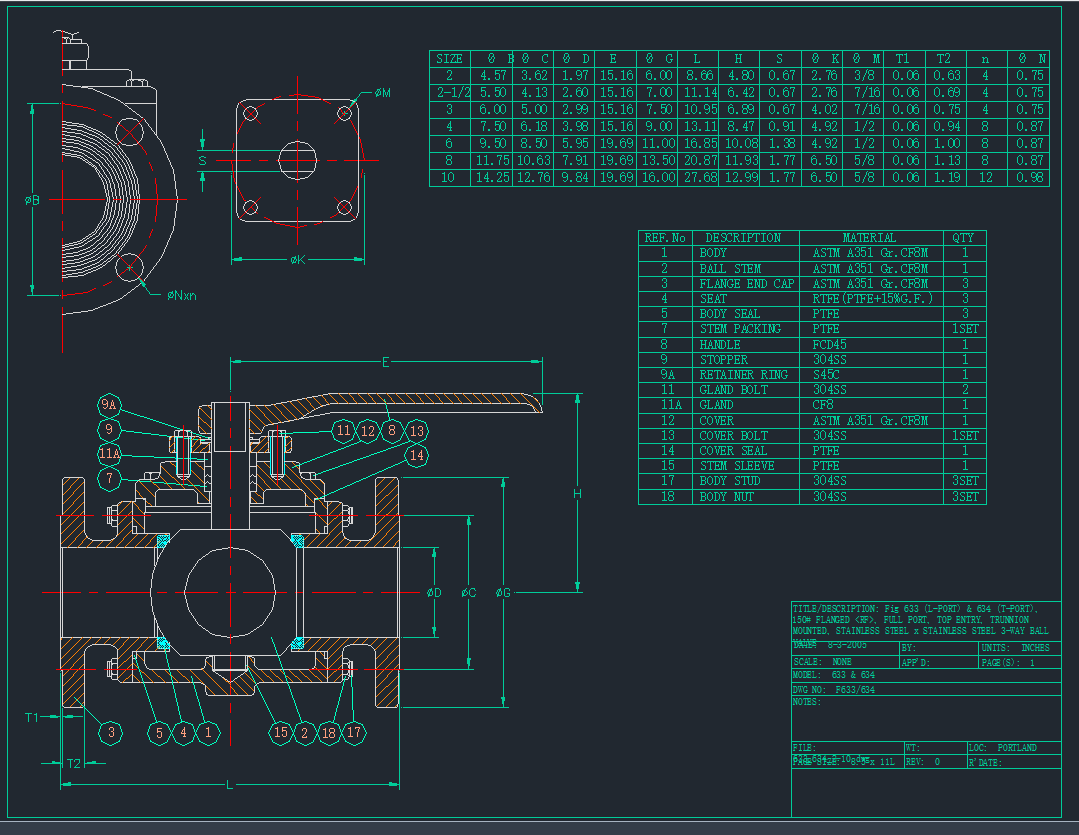Click the L length dimension label
This screenshot has height=835, width=1079.
coord(230,785)
